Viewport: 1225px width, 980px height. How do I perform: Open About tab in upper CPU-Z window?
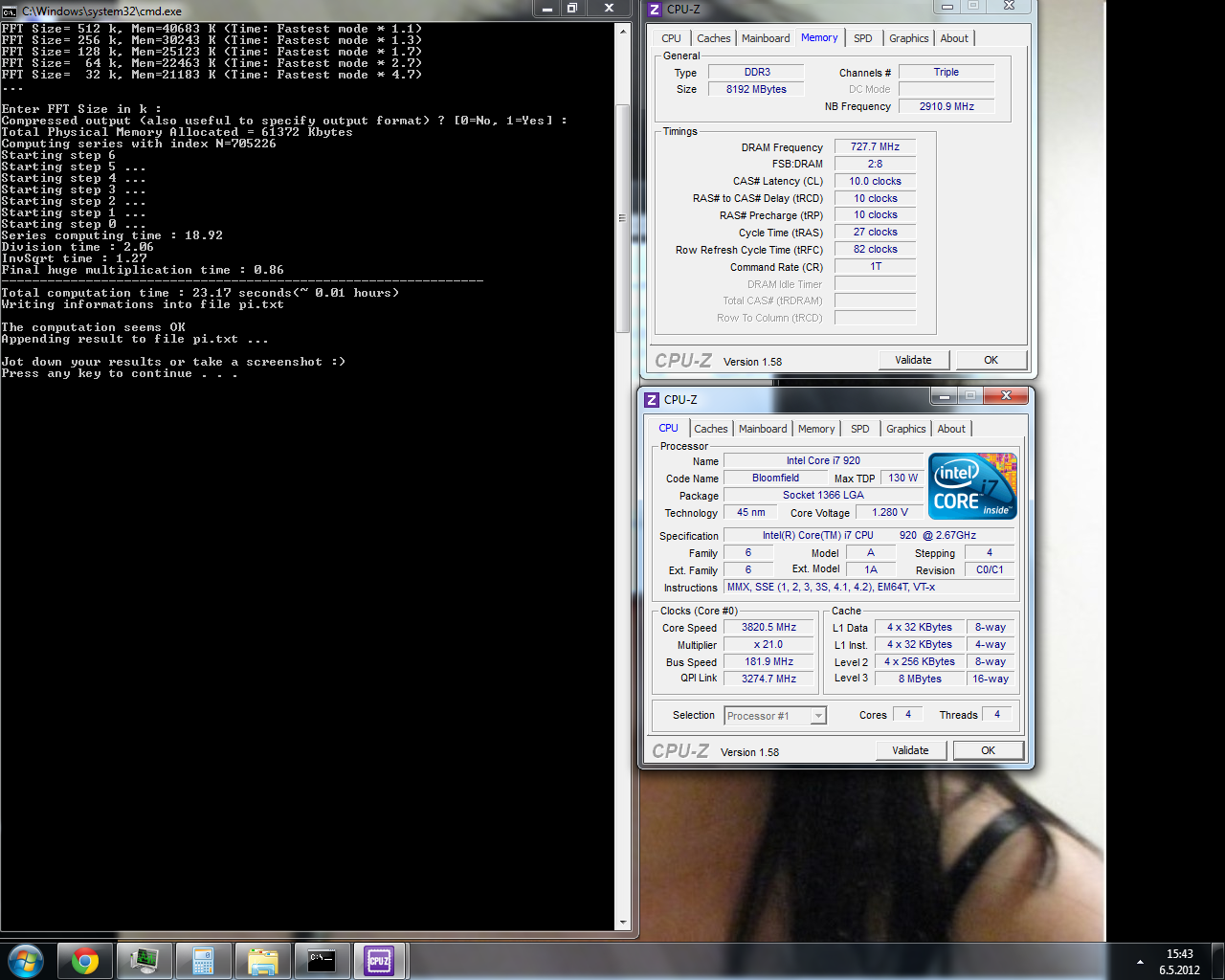(x=954, y=38)
